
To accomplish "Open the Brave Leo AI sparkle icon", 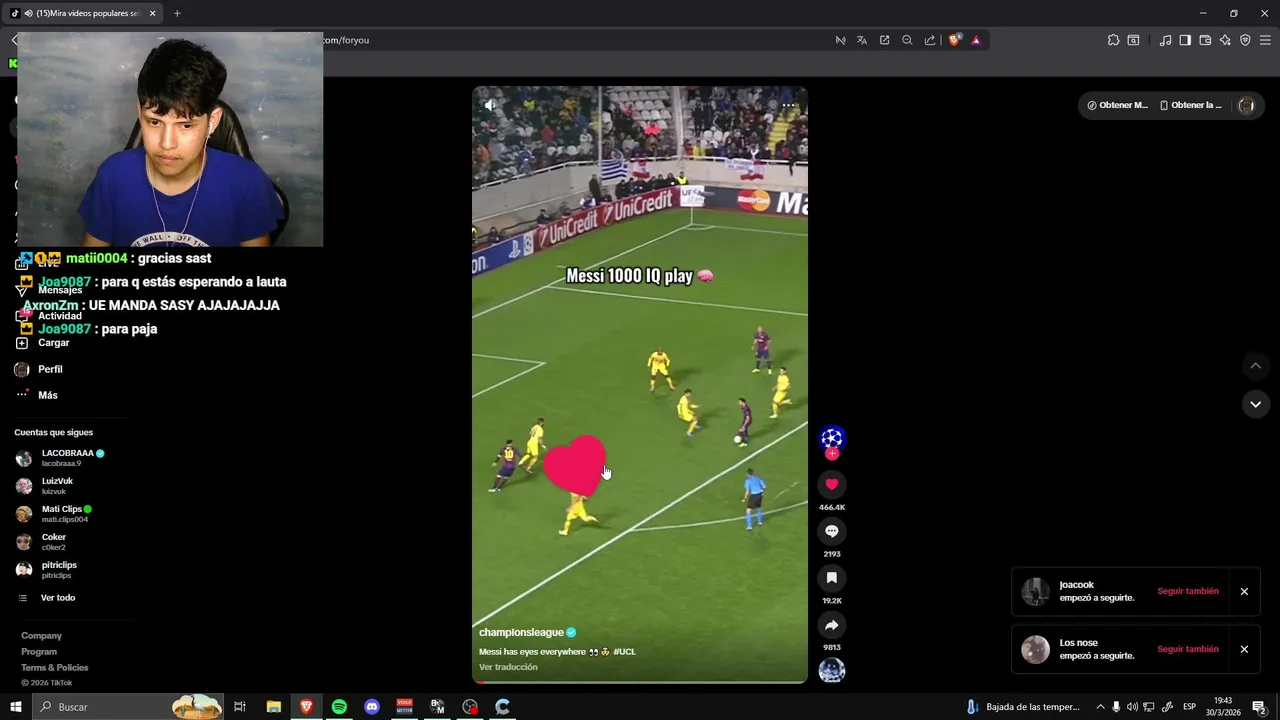I will pos(1225,40).
